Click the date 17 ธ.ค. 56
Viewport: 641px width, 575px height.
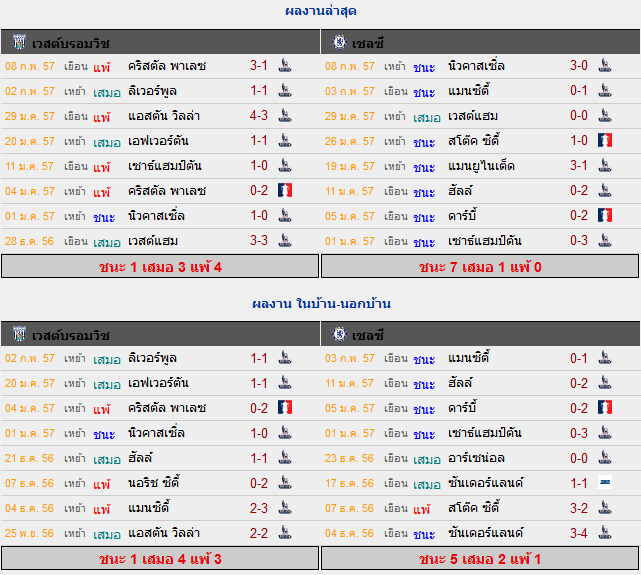pyautogui.click(x=350, y=483)
